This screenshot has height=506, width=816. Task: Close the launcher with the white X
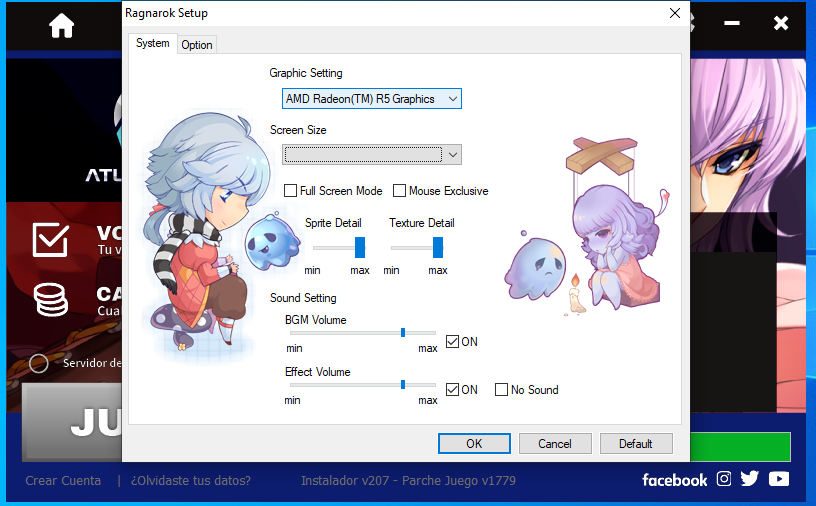coord(781,23)
